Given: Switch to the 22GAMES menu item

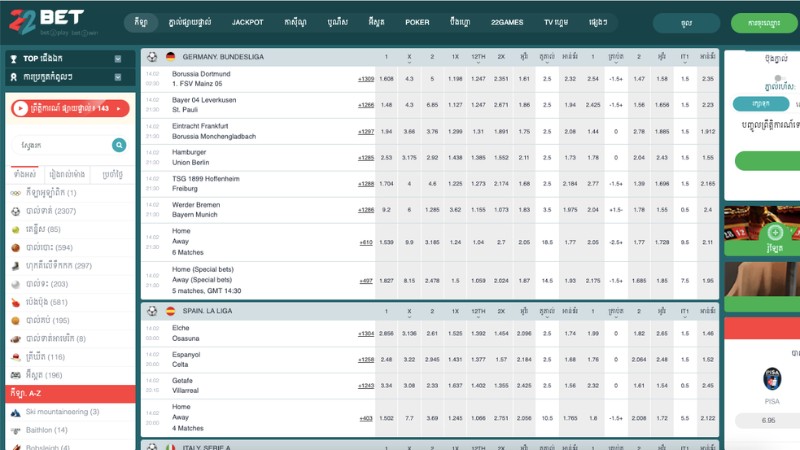Looking at the screenshot, I should [x=507, y=21].
